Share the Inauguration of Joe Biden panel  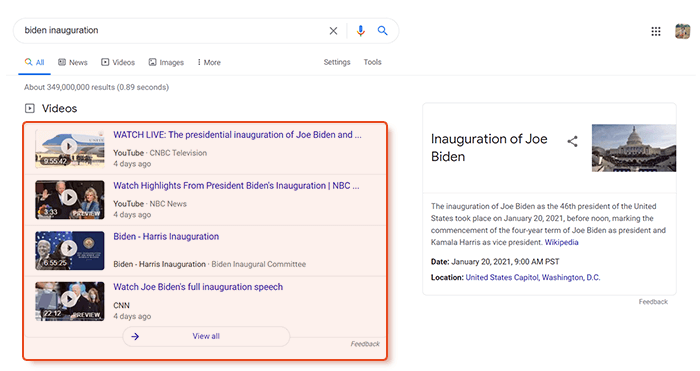(x=572, y=142)
